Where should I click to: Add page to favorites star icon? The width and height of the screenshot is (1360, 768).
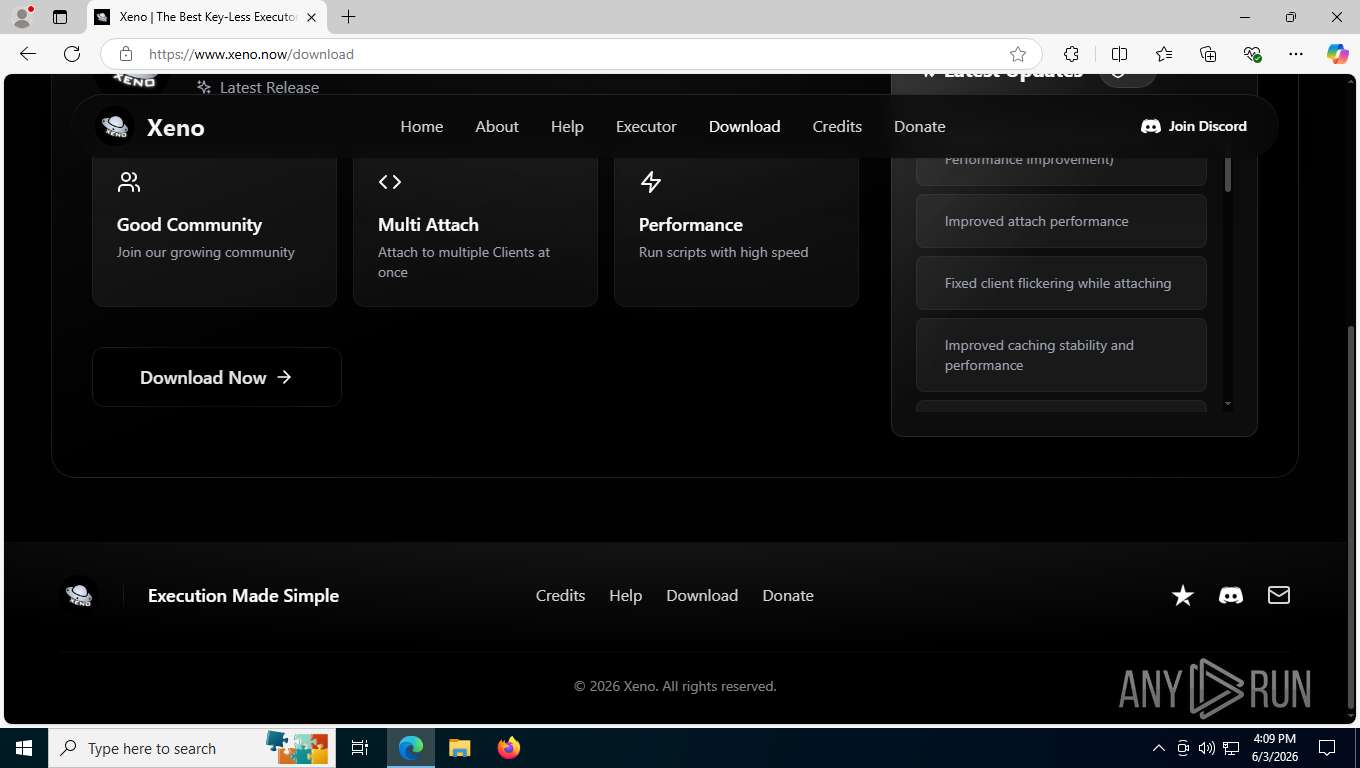pos(1018,54)
